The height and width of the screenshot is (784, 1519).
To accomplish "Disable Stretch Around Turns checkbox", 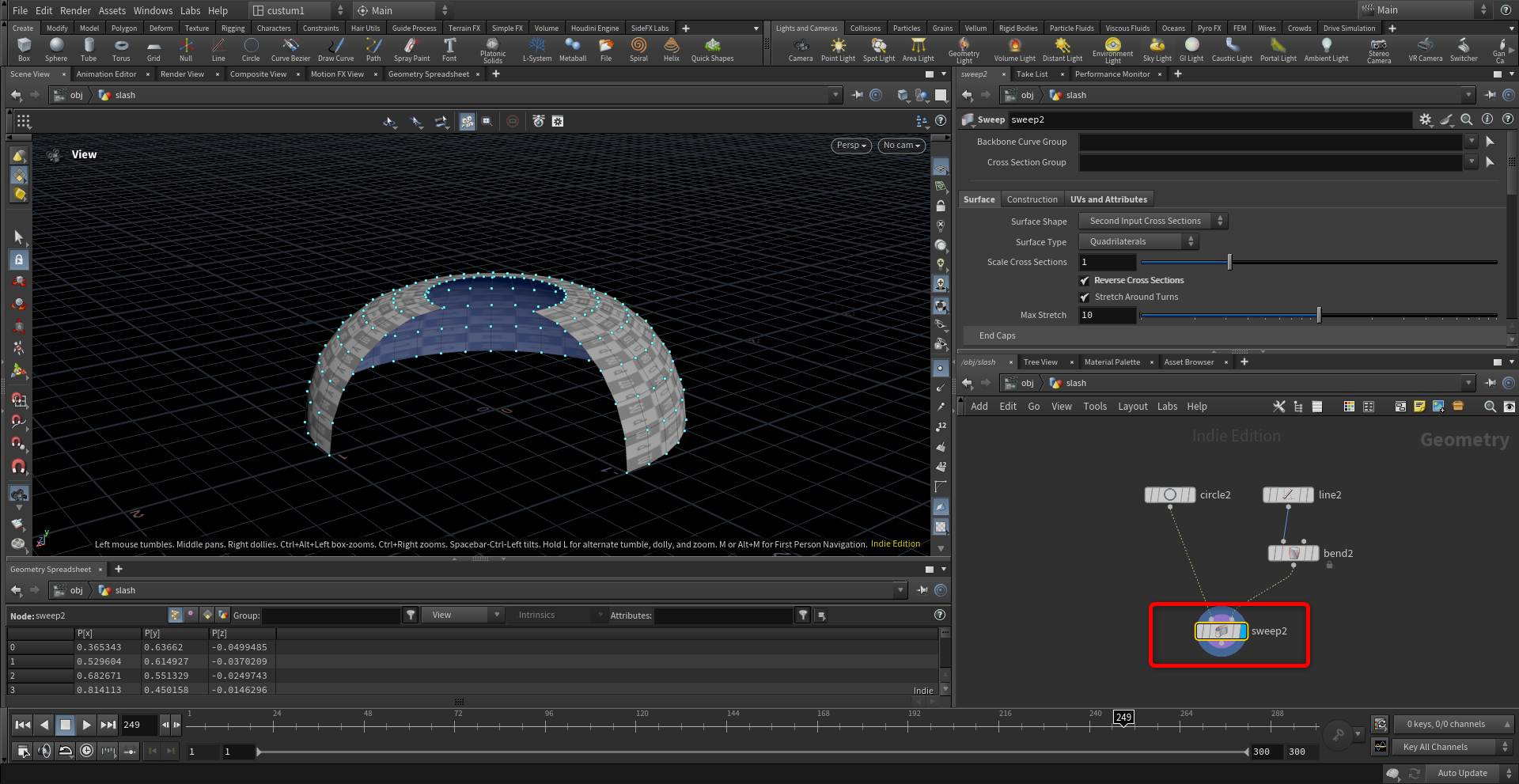I will click(1085, 297).
